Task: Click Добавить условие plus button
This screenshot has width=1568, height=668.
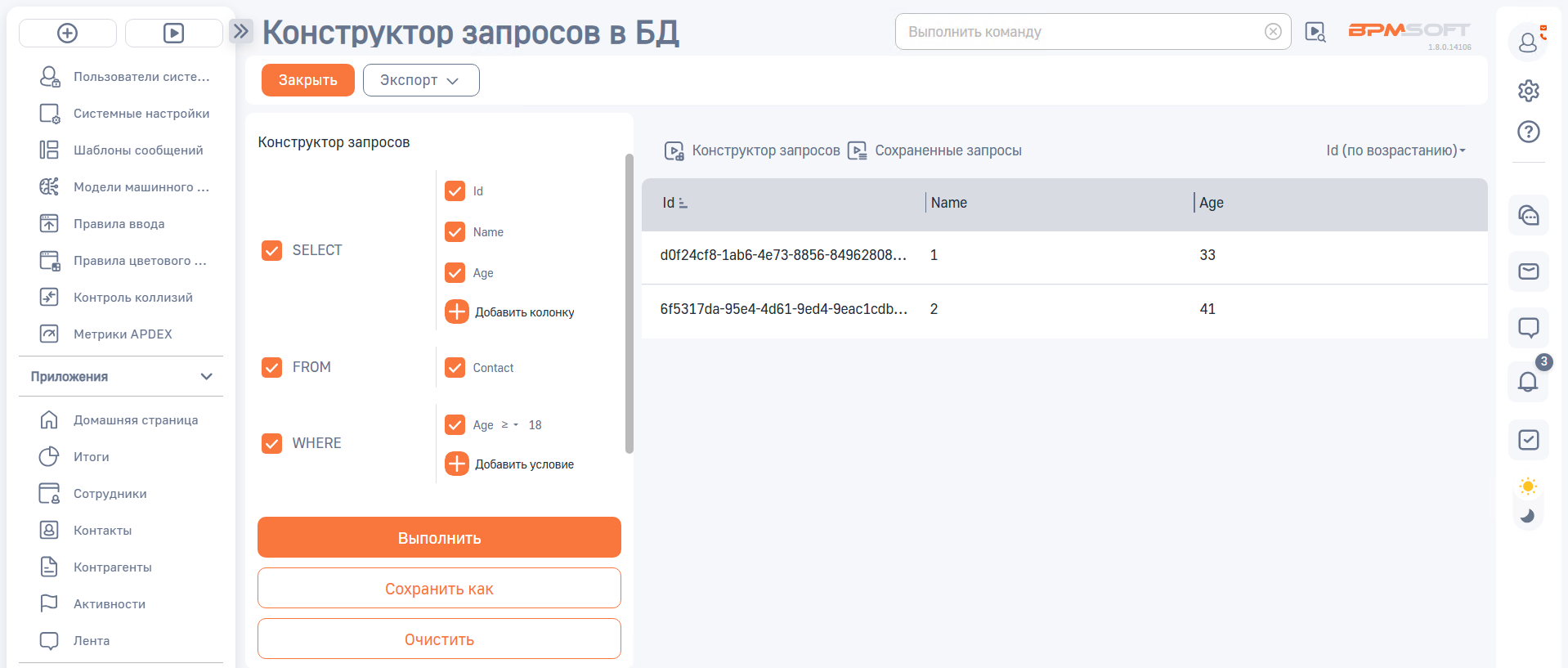Action: coord(457,464)
